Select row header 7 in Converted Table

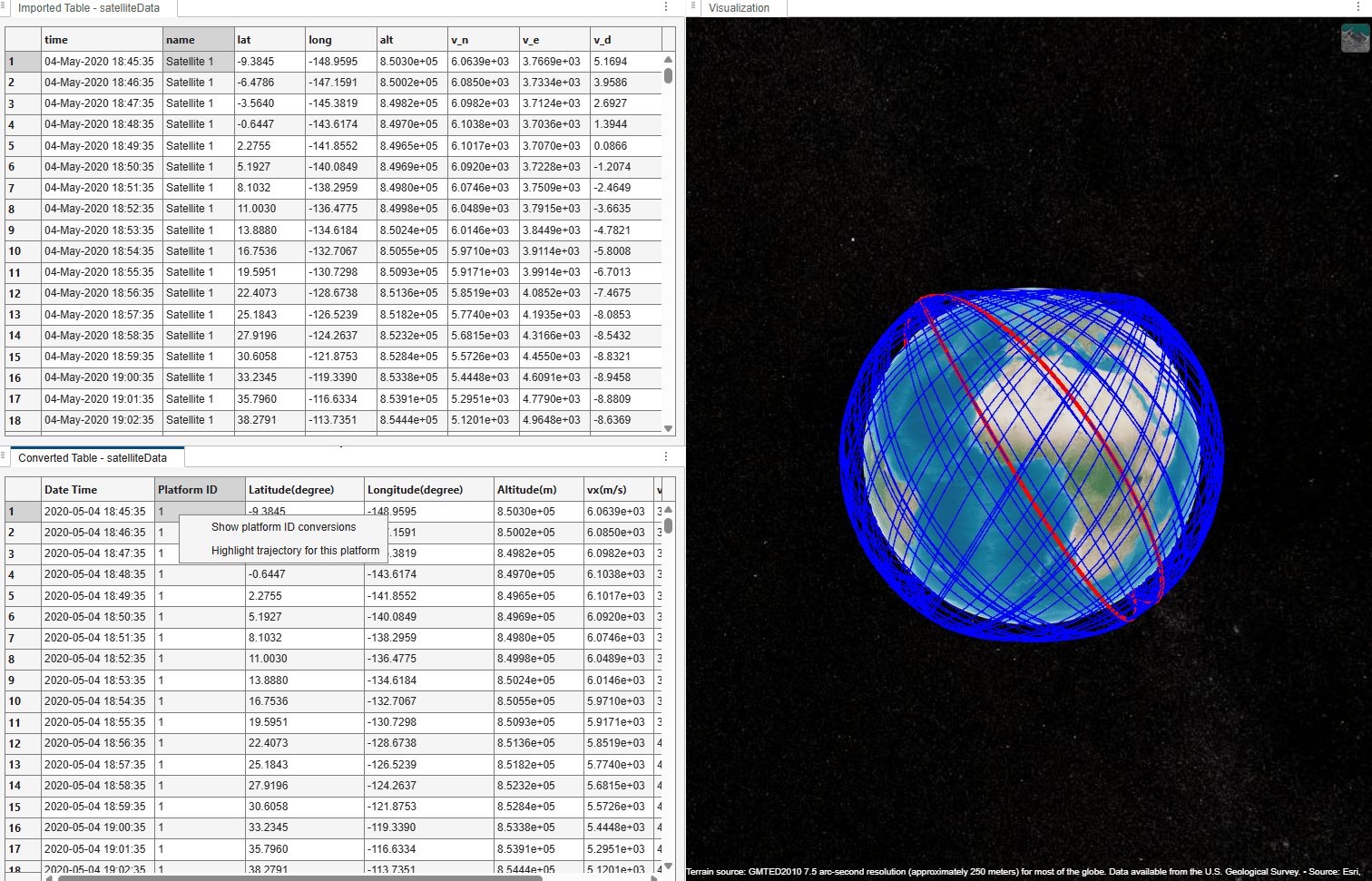click(x=23, y=638)
